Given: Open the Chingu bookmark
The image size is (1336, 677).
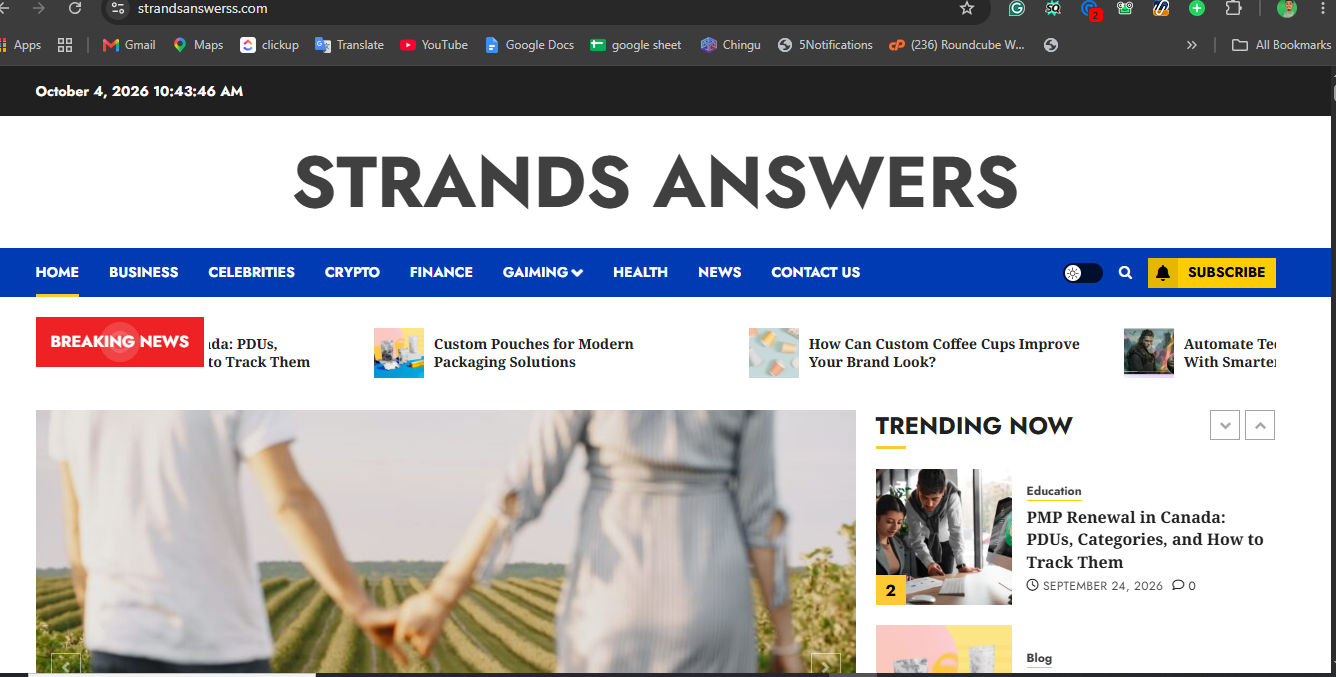Looking at the screenshot, I should [731, 45].
